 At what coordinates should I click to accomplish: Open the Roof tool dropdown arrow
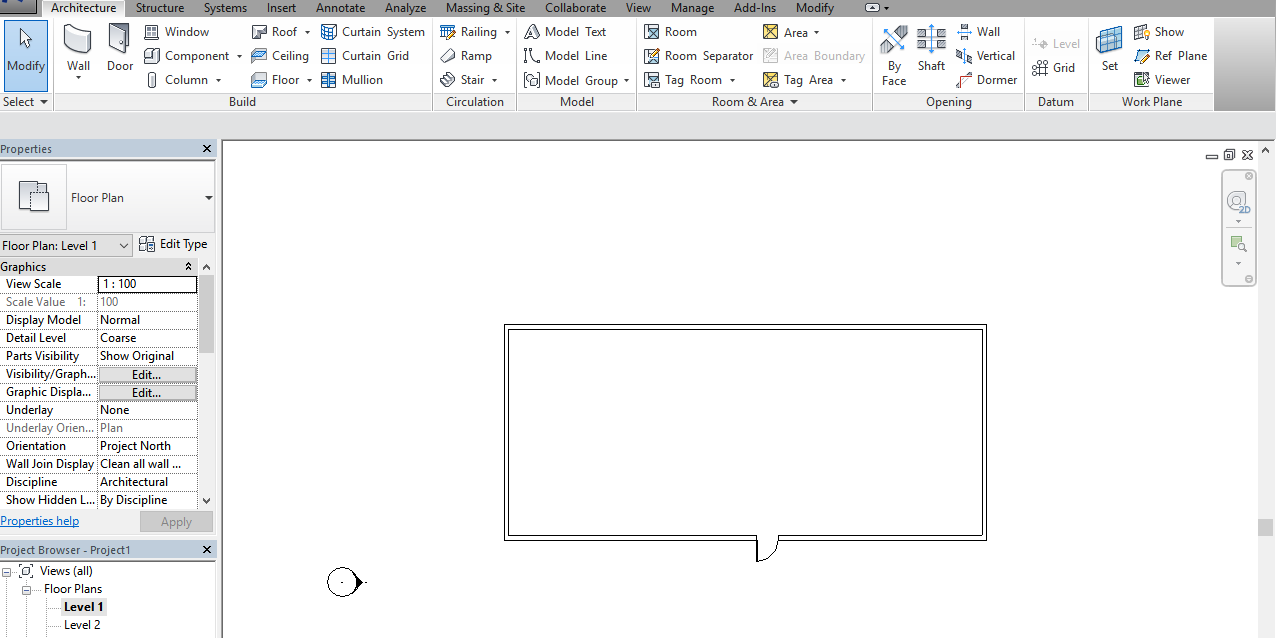[307, 32]
